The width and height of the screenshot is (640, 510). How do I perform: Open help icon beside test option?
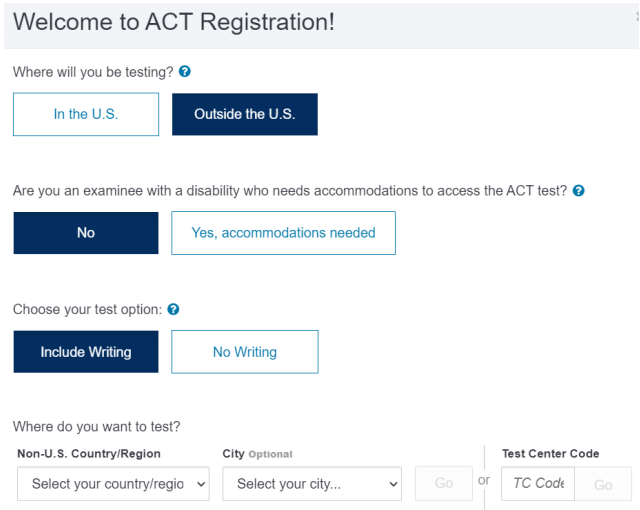tap(173, 309)
